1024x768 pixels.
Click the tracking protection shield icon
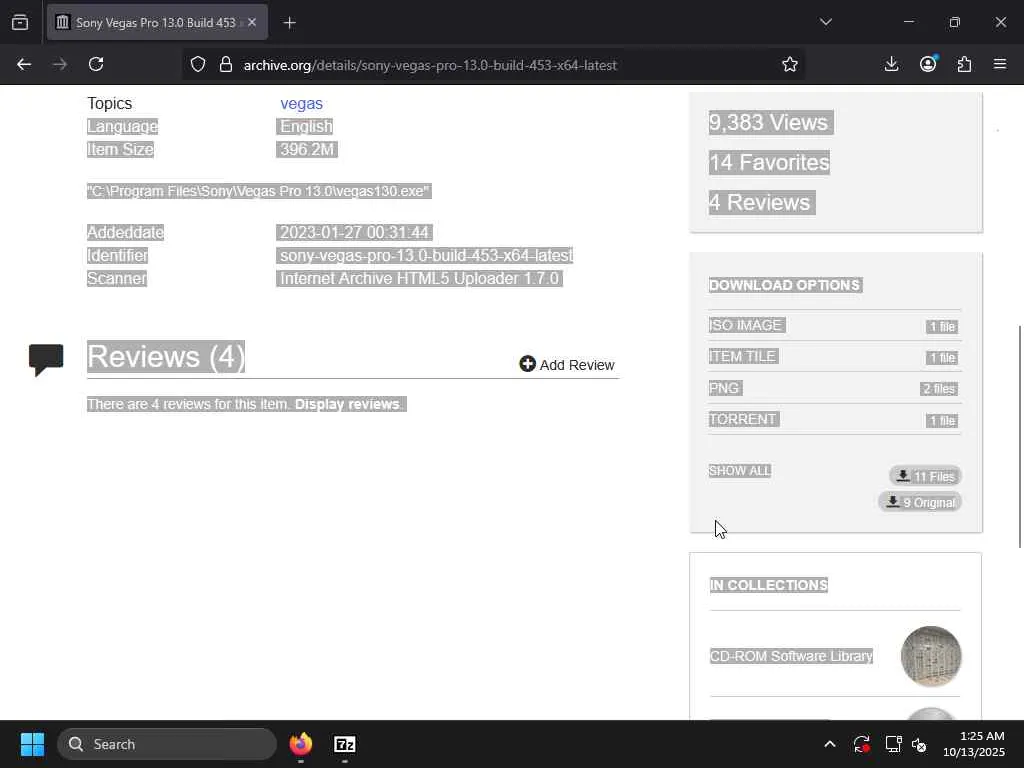198,64
